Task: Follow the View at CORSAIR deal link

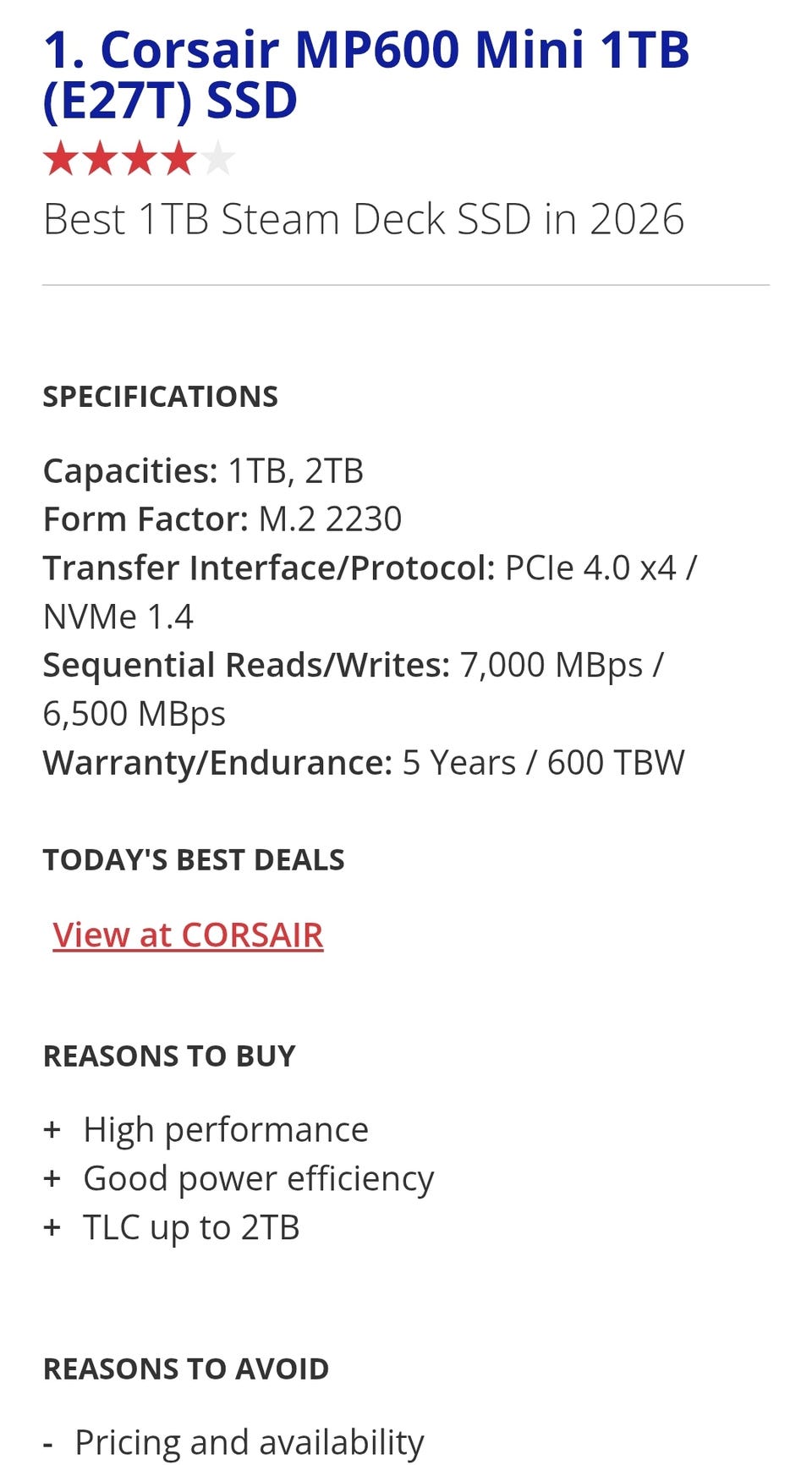Action: [x=188, y=935]
